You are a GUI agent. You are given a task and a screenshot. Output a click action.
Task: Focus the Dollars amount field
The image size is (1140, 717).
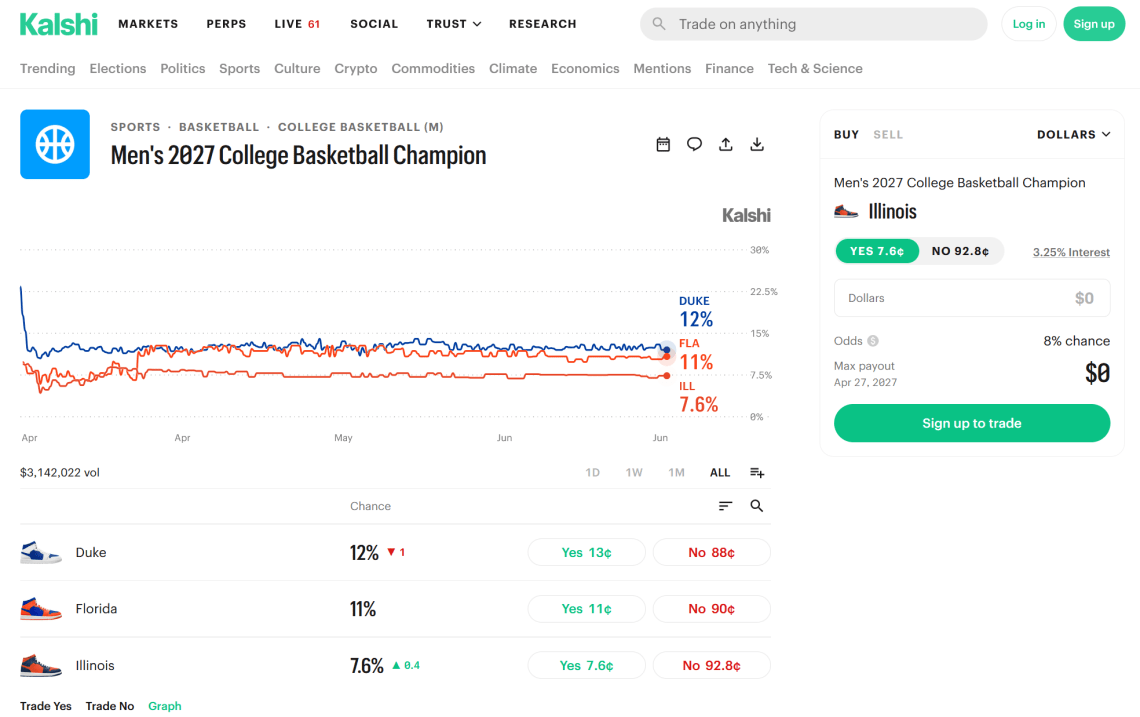pyautogui.click(x=971, y=298)
